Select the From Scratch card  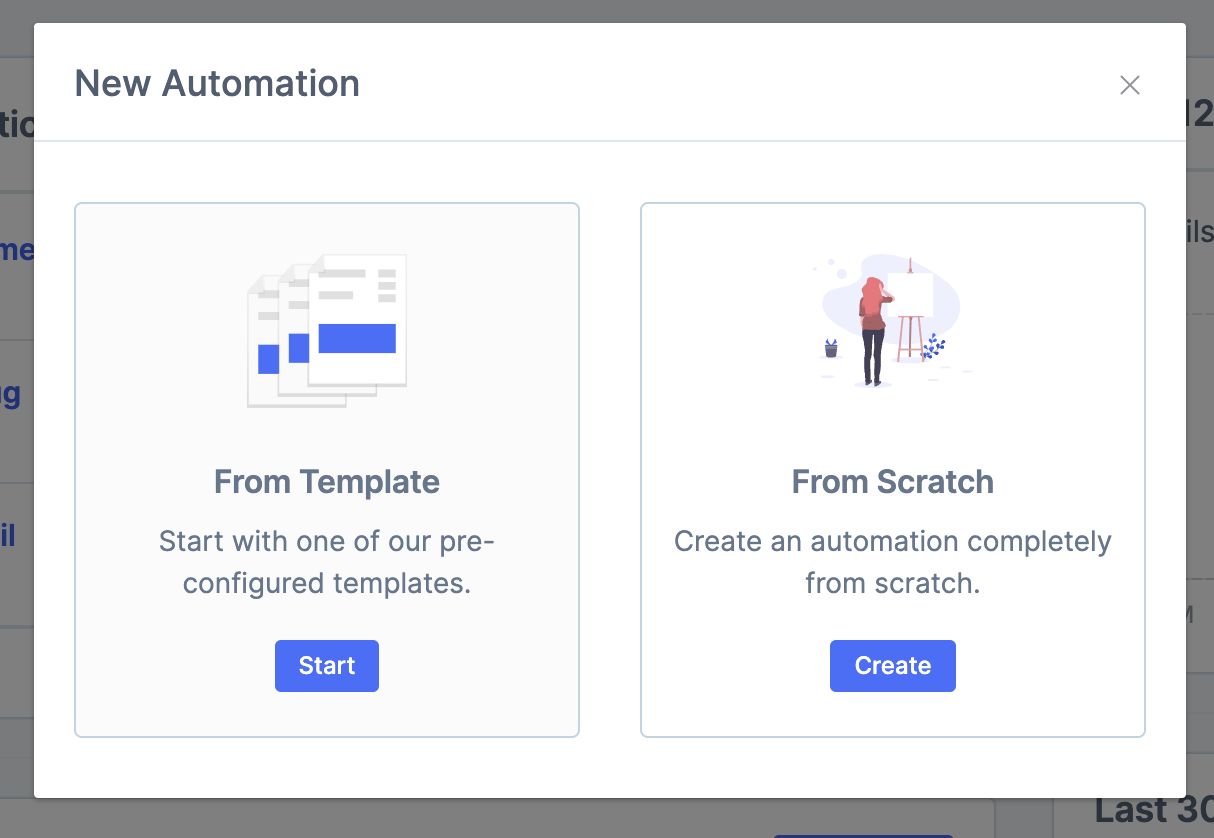tap(893, 470)
